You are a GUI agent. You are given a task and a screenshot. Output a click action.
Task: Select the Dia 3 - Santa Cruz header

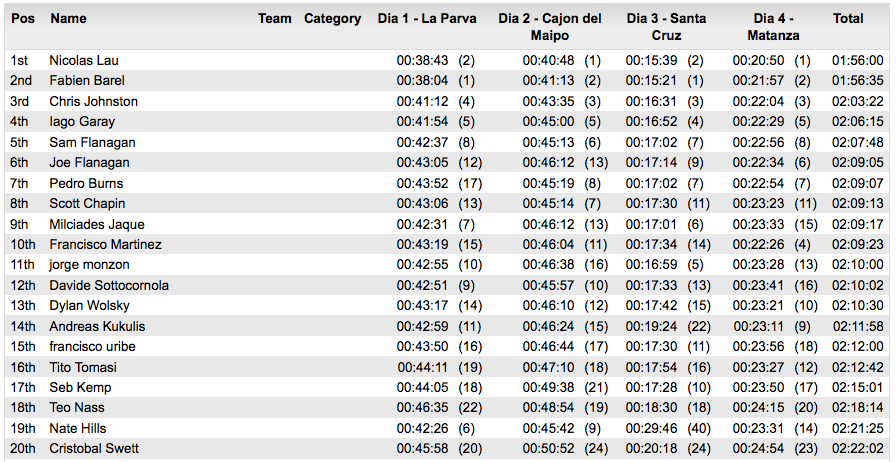tap(666, 26)
